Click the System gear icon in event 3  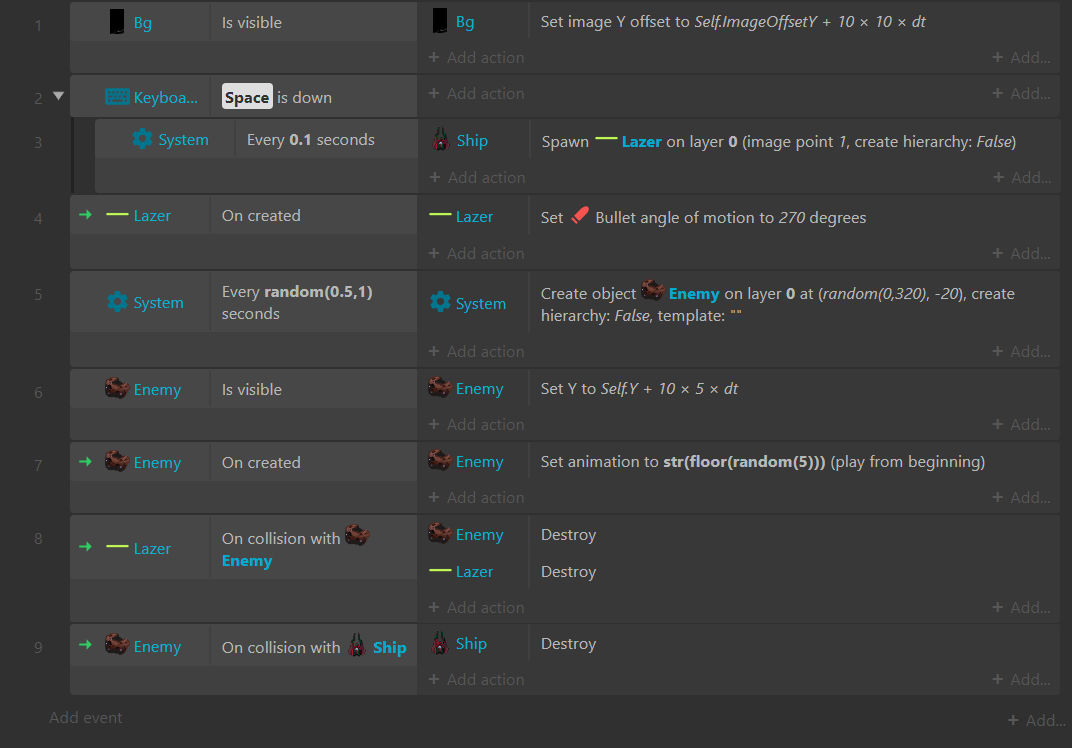142,139
